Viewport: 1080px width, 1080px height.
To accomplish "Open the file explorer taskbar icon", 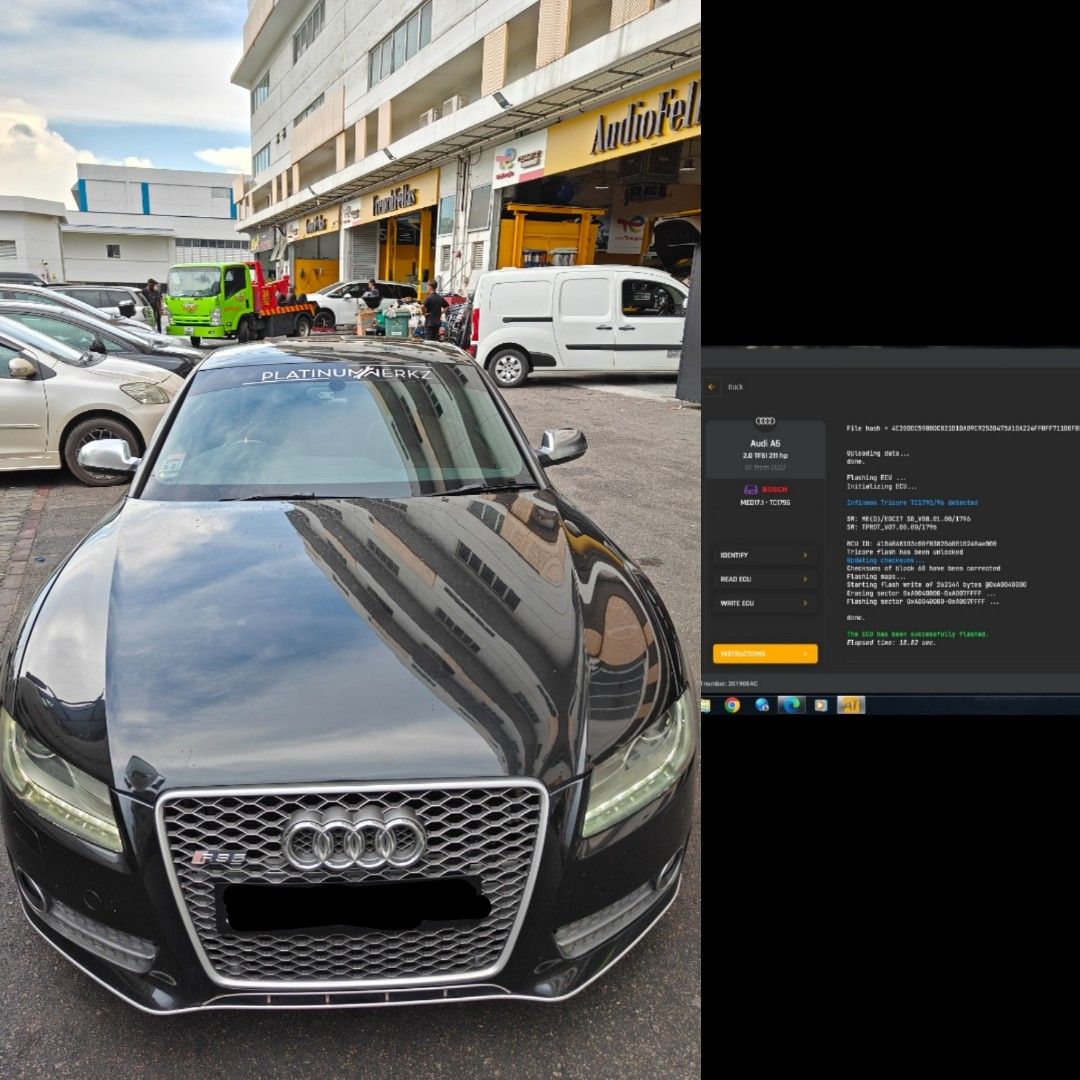I will (x=705, y=705).
